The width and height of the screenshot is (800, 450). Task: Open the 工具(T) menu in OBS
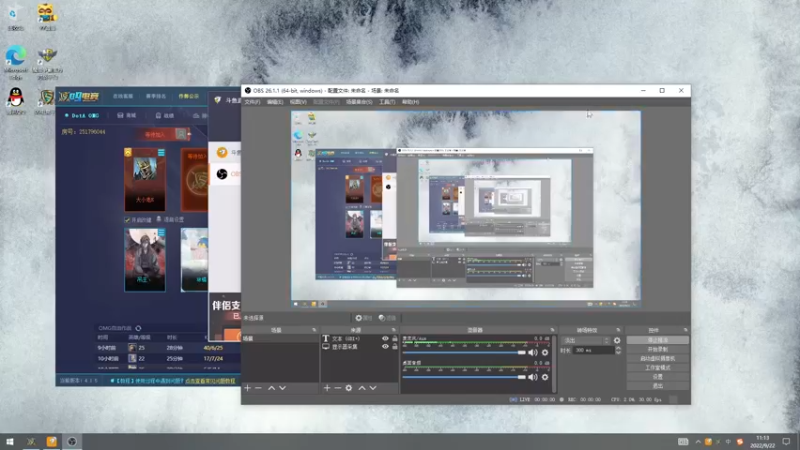[387, 102]
